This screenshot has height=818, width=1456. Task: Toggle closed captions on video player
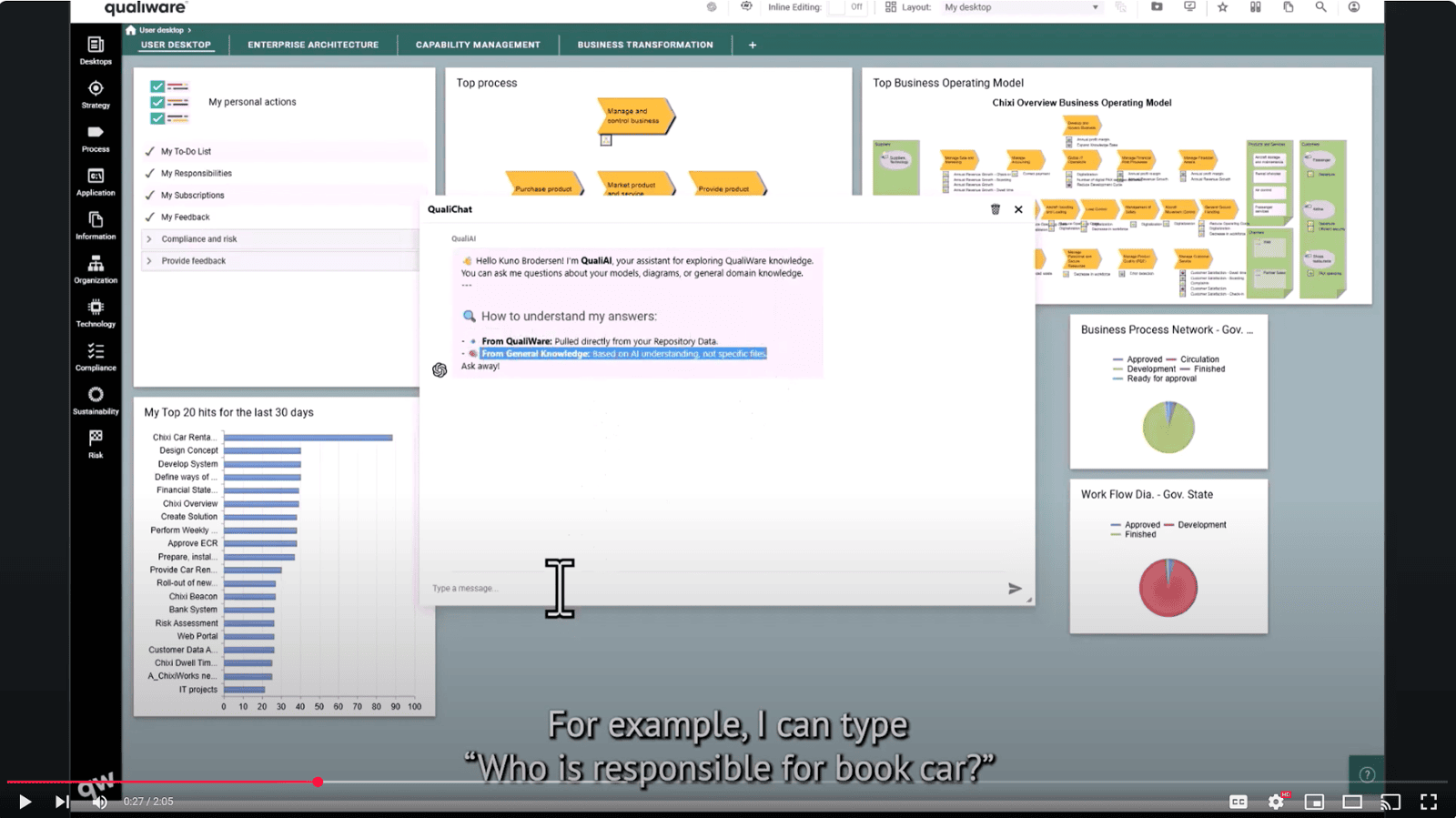(x=1238, y=802)
